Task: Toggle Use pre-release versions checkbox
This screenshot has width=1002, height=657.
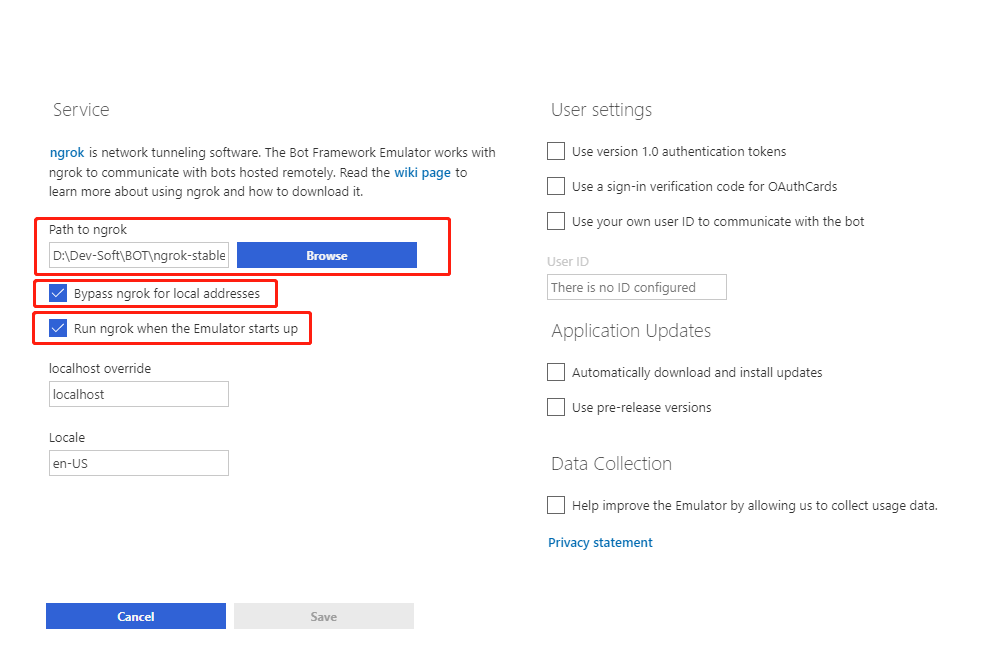Action: [x=556, y=407]
